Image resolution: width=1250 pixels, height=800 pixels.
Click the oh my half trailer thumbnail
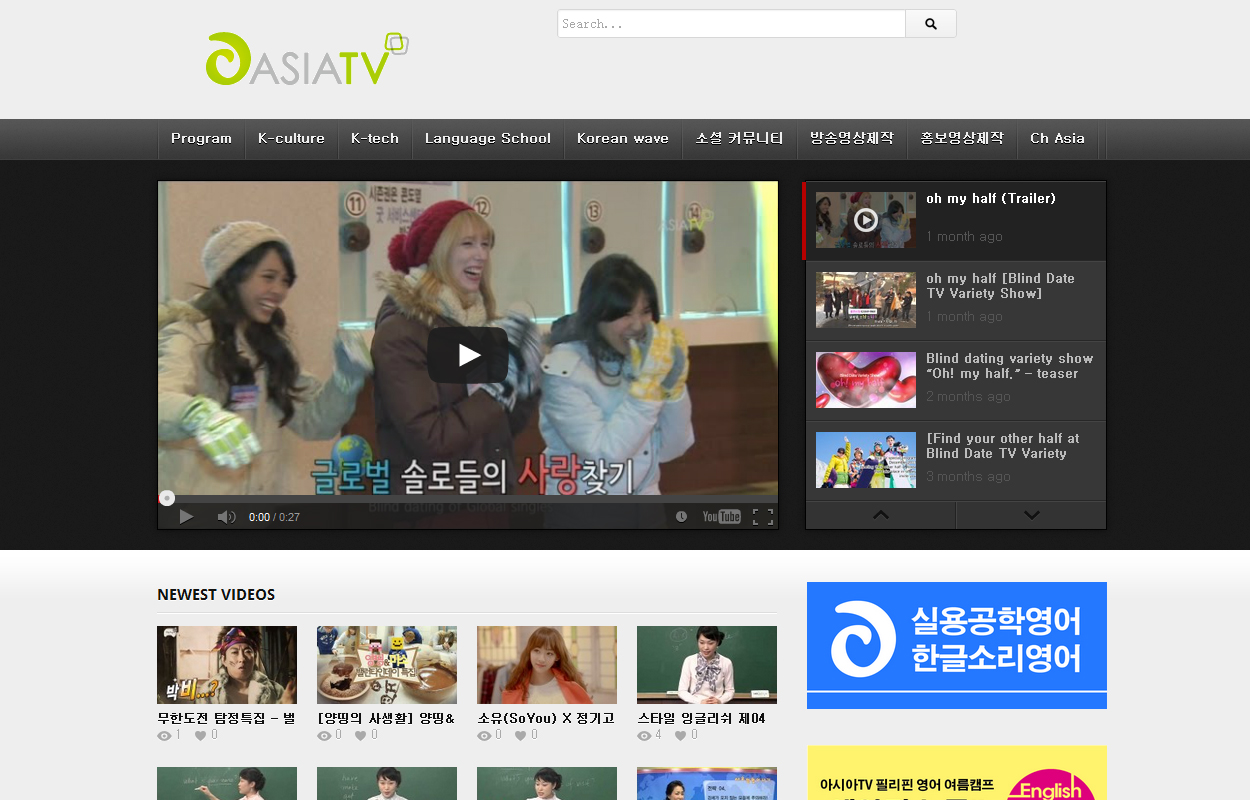pyautogui.click(x=866, y=220)
